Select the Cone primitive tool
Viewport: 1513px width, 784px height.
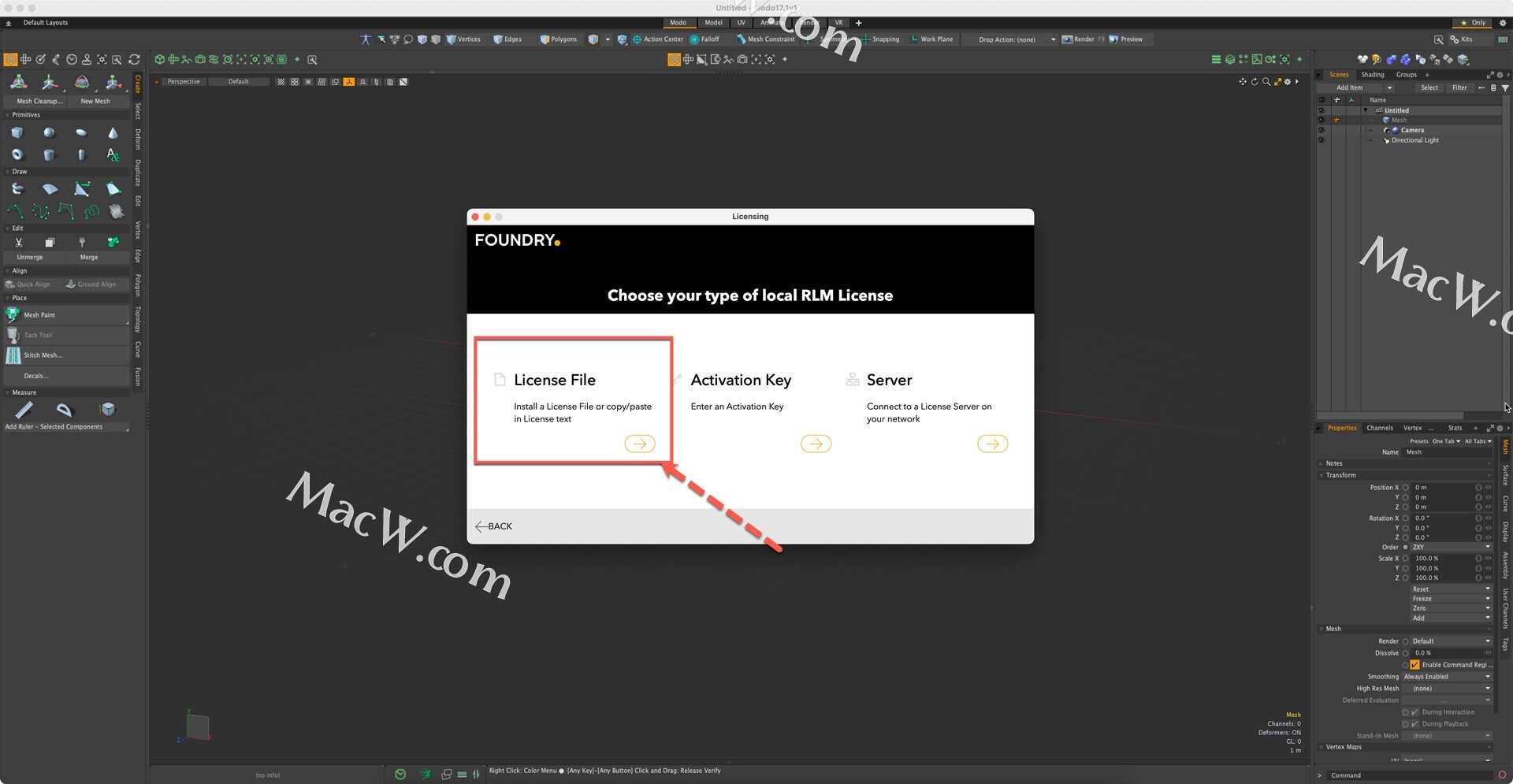tap(113, 133)
